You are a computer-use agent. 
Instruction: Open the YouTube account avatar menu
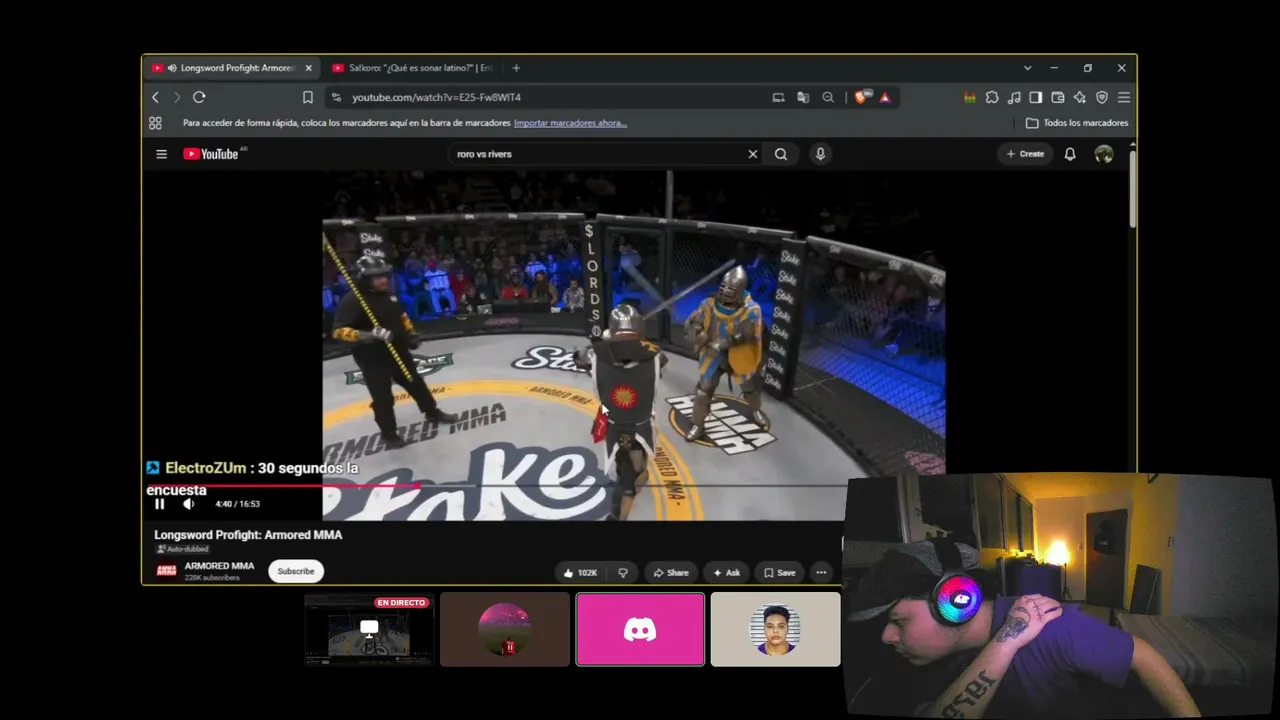click(1104, 154)
